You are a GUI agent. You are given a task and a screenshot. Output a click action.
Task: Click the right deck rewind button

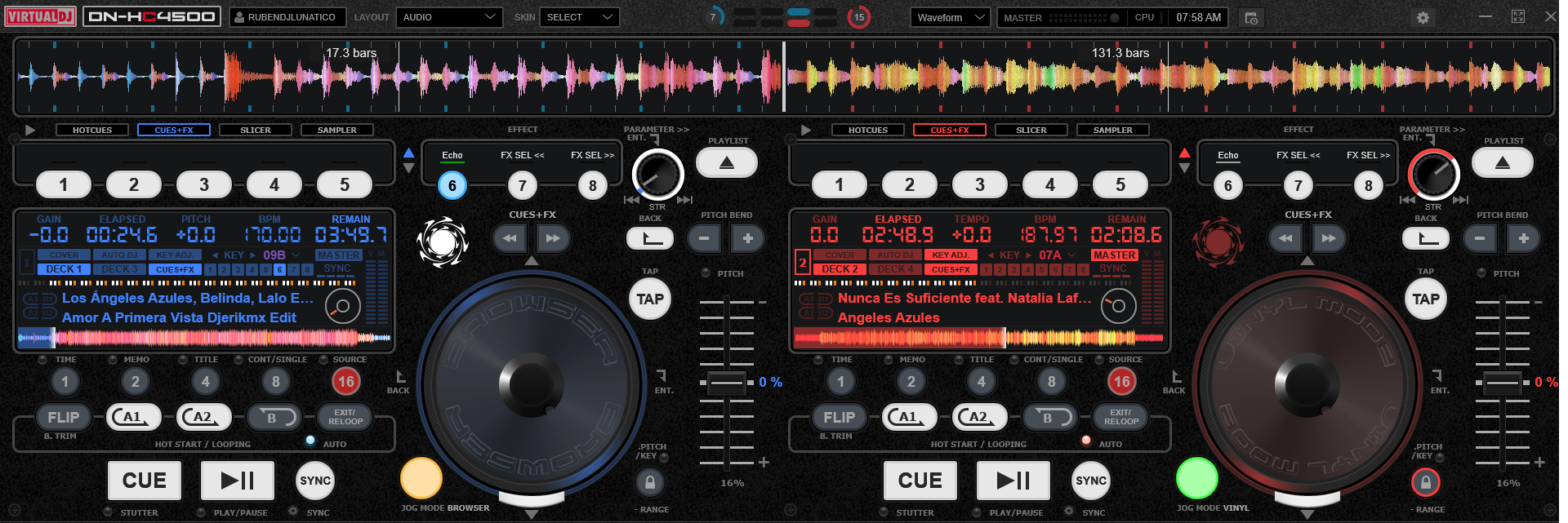point(1285,238)
